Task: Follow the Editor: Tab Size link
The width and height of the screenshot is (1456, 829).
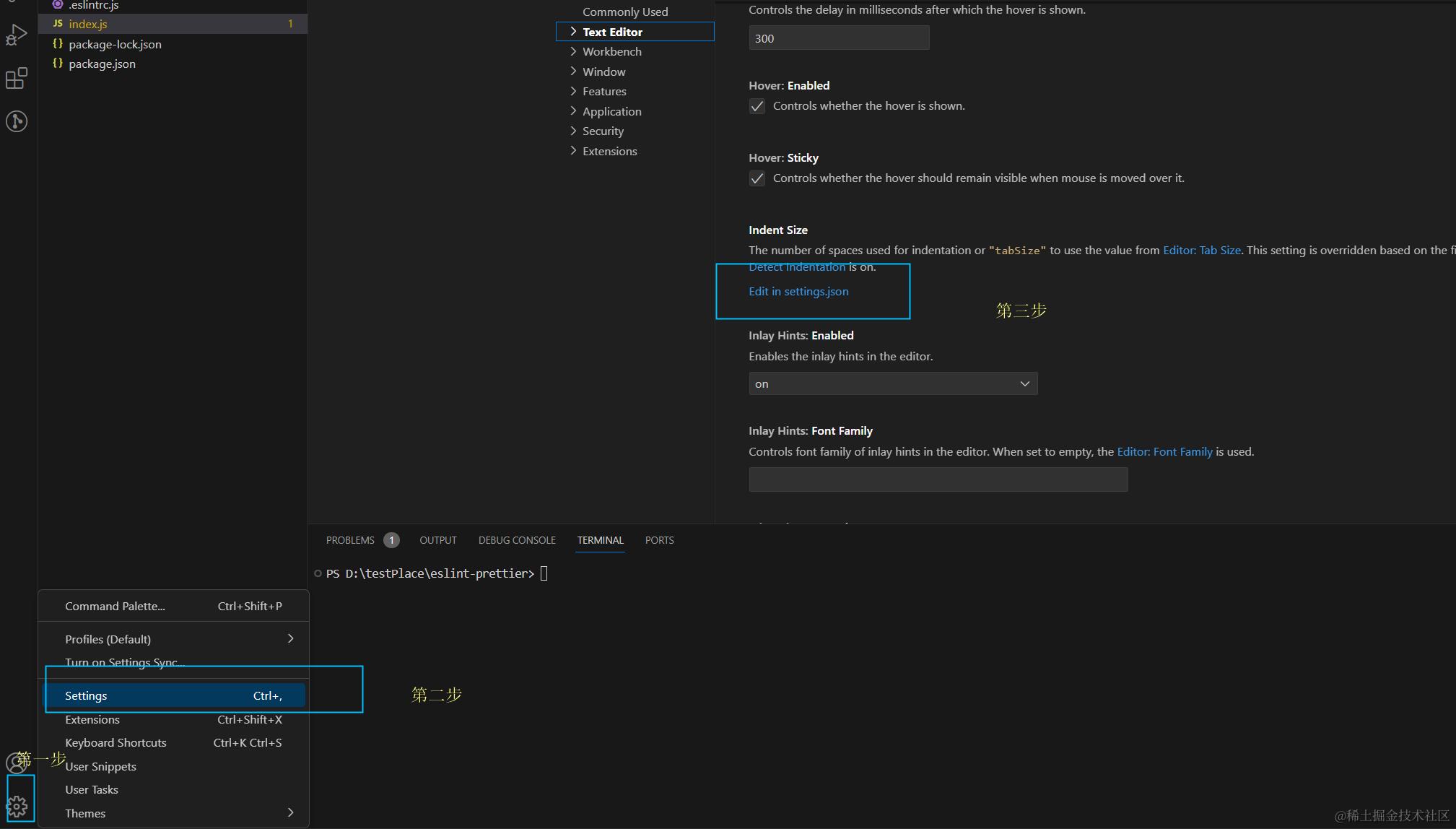Action: coord(1201,250)
